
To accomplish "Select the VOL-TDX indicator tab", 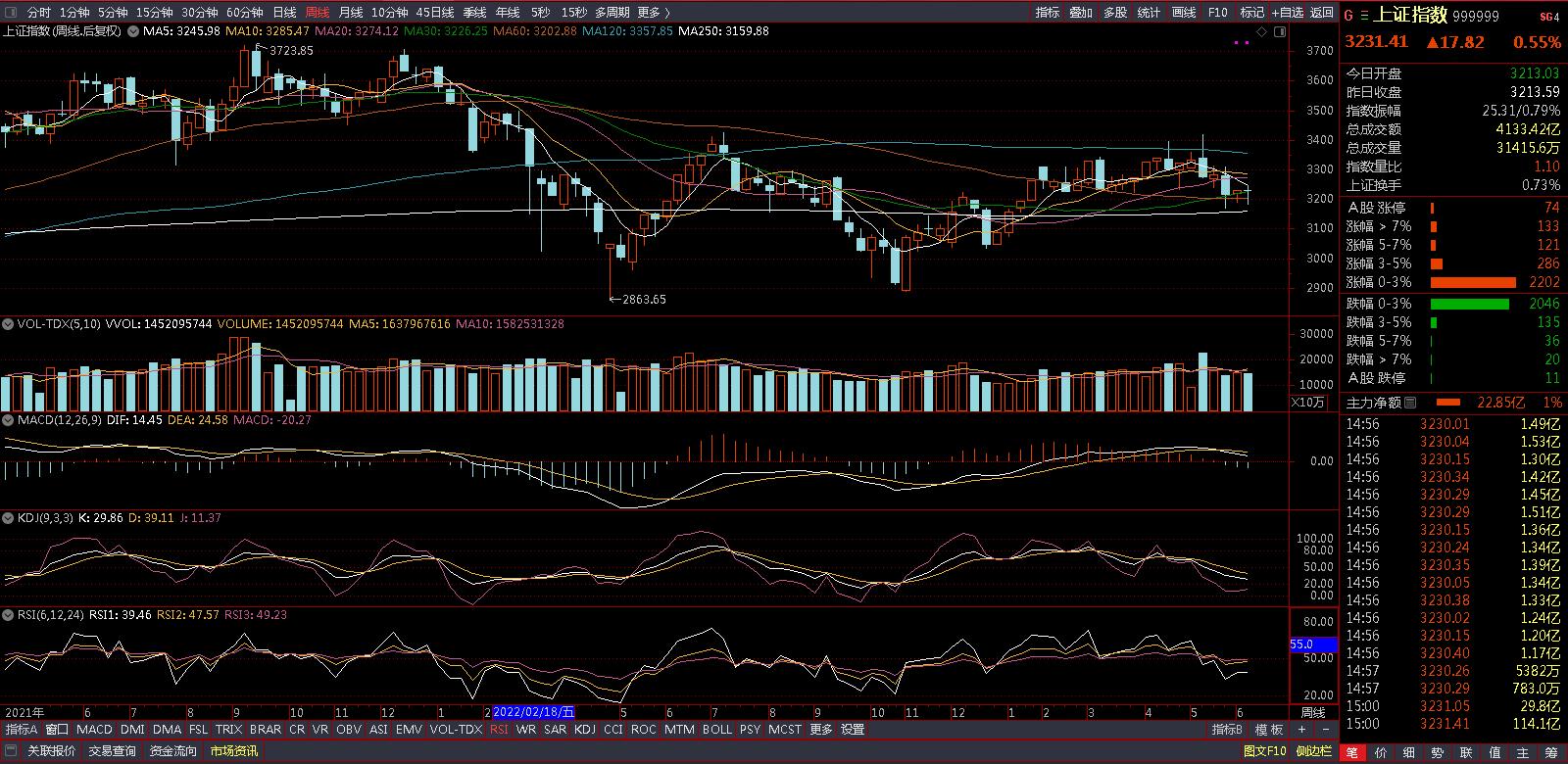I will click(456, 730).
